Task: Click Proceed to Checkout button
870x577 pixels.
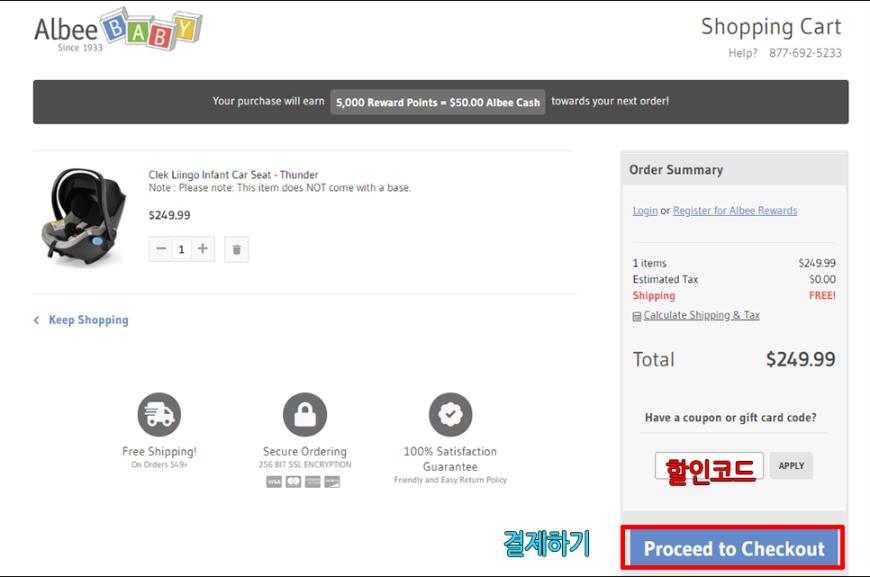Action: 734,548
